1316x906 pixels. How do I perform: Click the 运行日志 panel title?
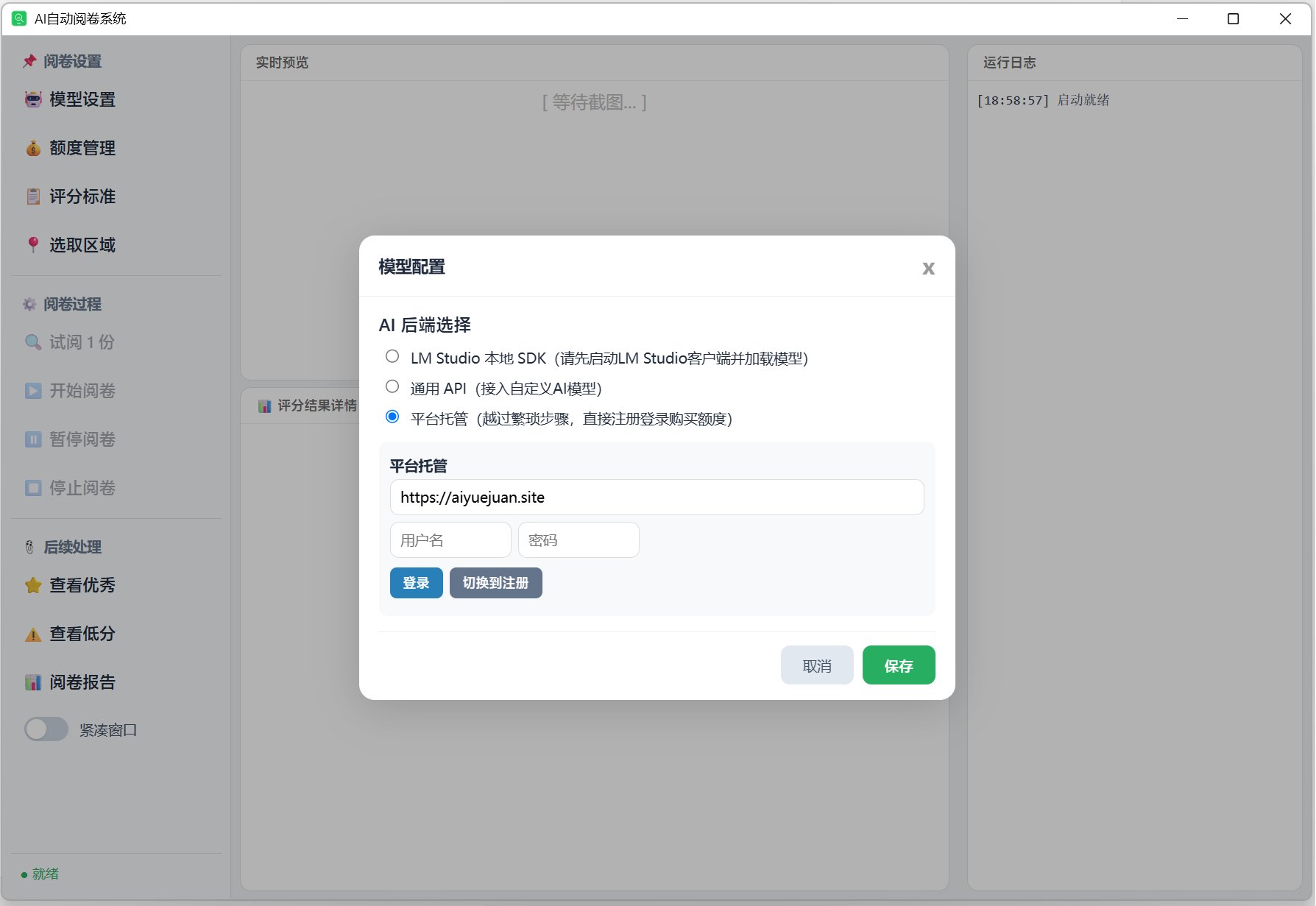pos(1009,63)
